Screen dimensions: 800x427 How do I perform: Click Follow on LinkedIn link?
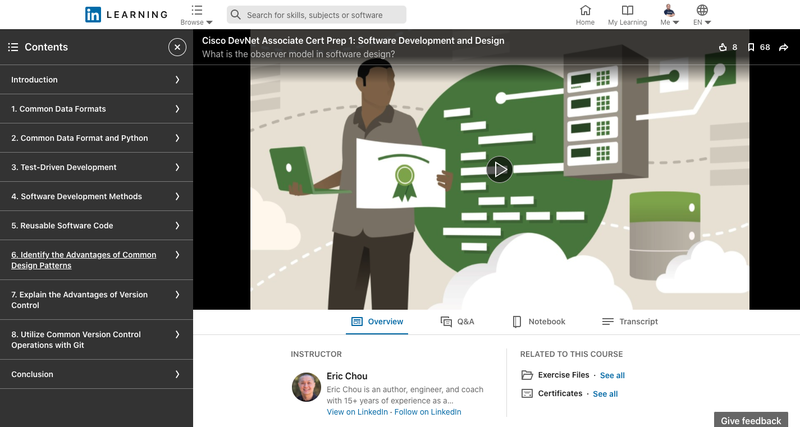[428, 412]
